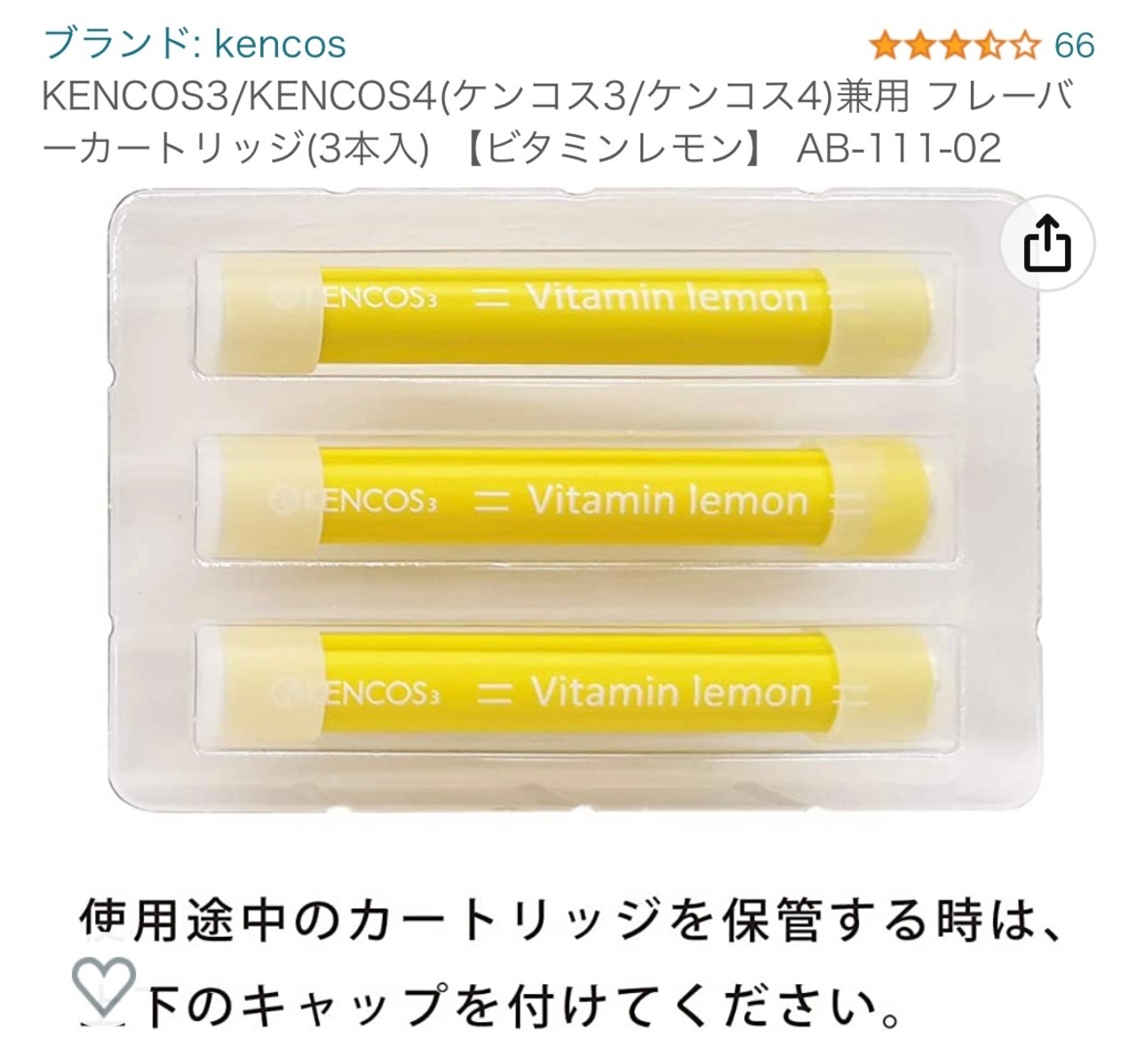Tap the share icon button
1137x1064 pixels.
pyautogui.click(x=1047, y=244)
